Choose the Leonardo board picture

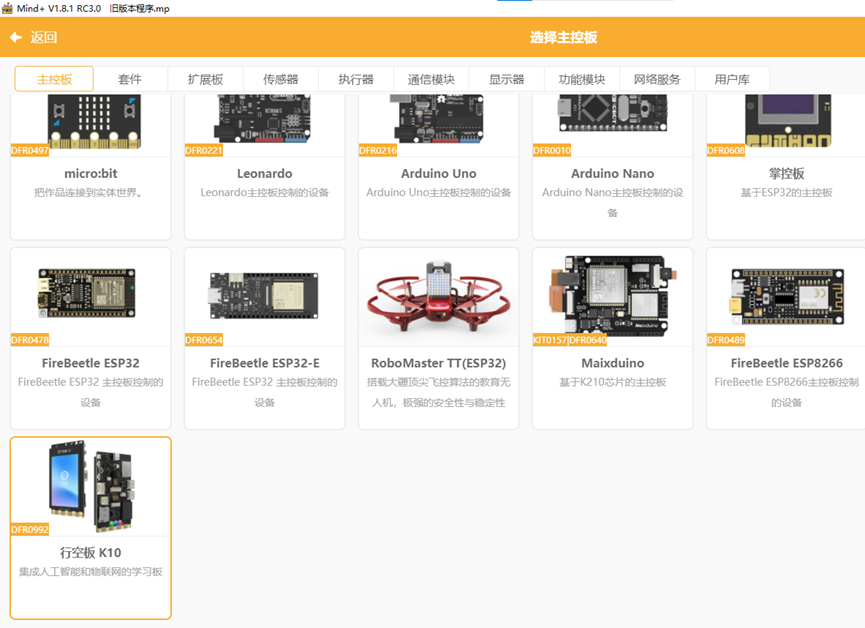[264, 120]
